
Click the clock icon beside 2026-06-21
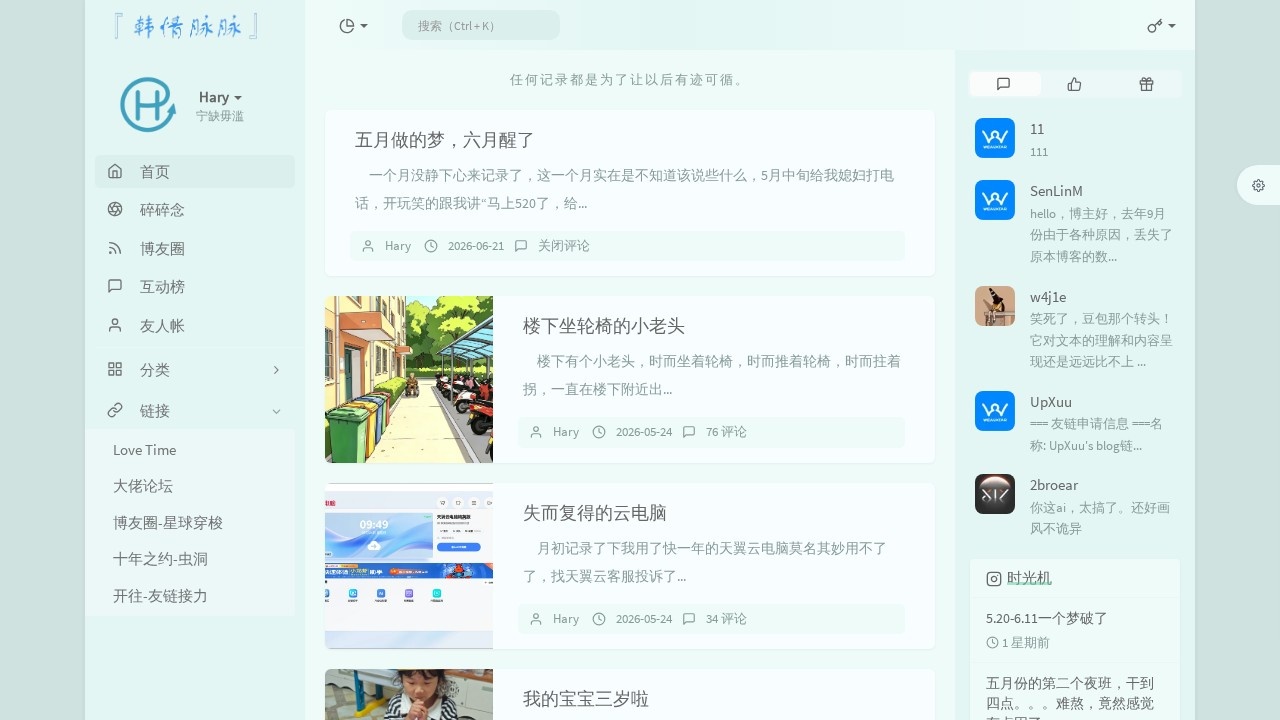coord(431,245)
